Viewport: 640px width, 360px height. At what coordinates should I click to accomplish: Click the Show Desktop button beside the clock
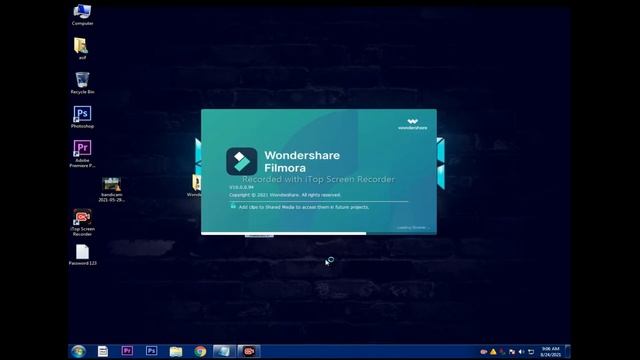coord(567,351)
